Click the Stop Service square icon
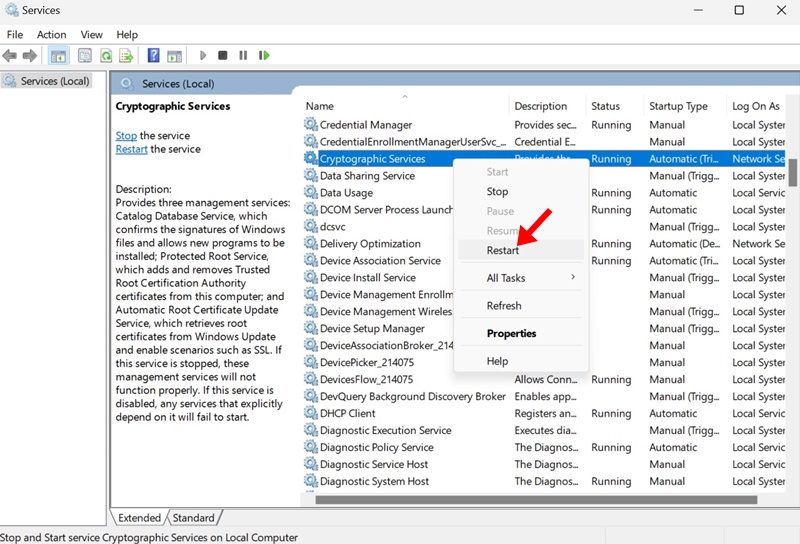 point(223,56)
